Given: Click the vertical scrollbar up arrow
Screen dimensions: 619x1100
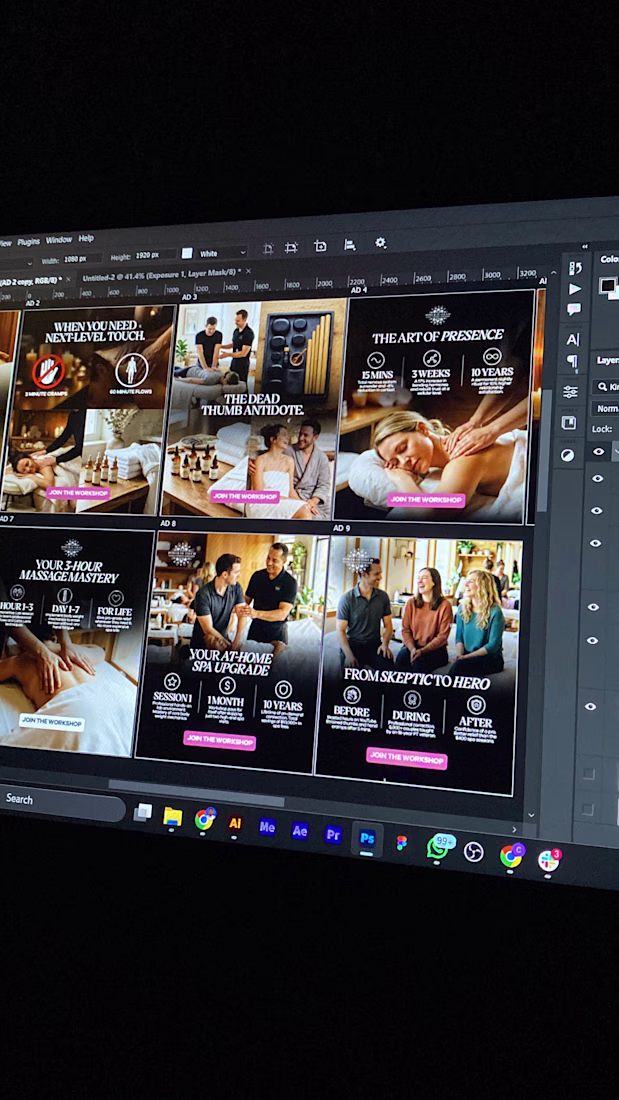Looking at the screenshot, I should (554, 273).
